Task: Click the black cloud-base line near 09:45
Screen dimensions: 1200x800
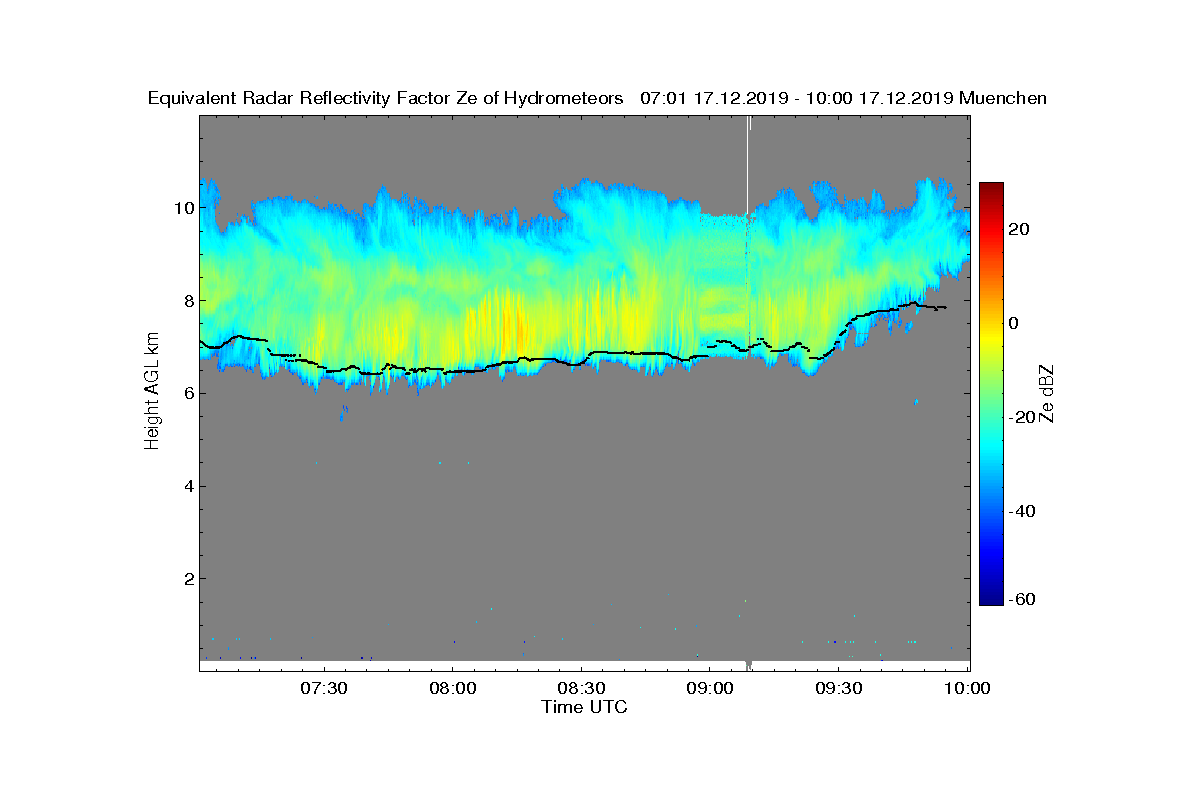Action: click(x=903, y=307)
